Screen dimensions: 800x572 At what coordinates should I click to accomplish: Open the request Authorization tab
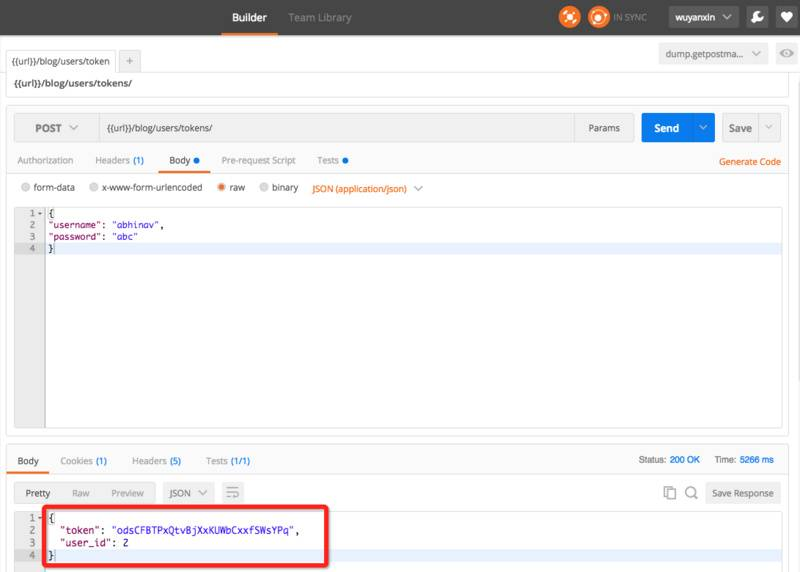tap(45, 160)
